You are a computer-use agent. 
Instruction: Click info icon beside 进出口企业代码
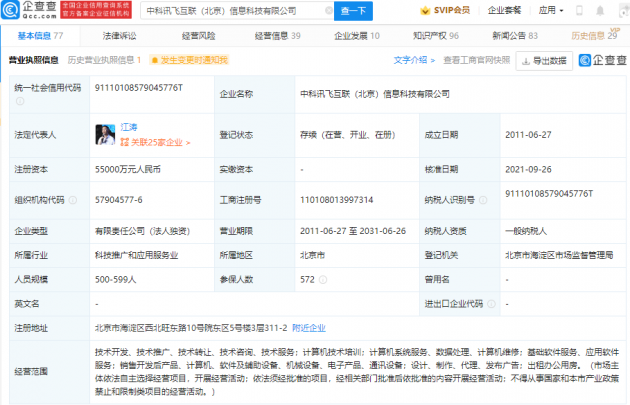click(x=491, y=304)
